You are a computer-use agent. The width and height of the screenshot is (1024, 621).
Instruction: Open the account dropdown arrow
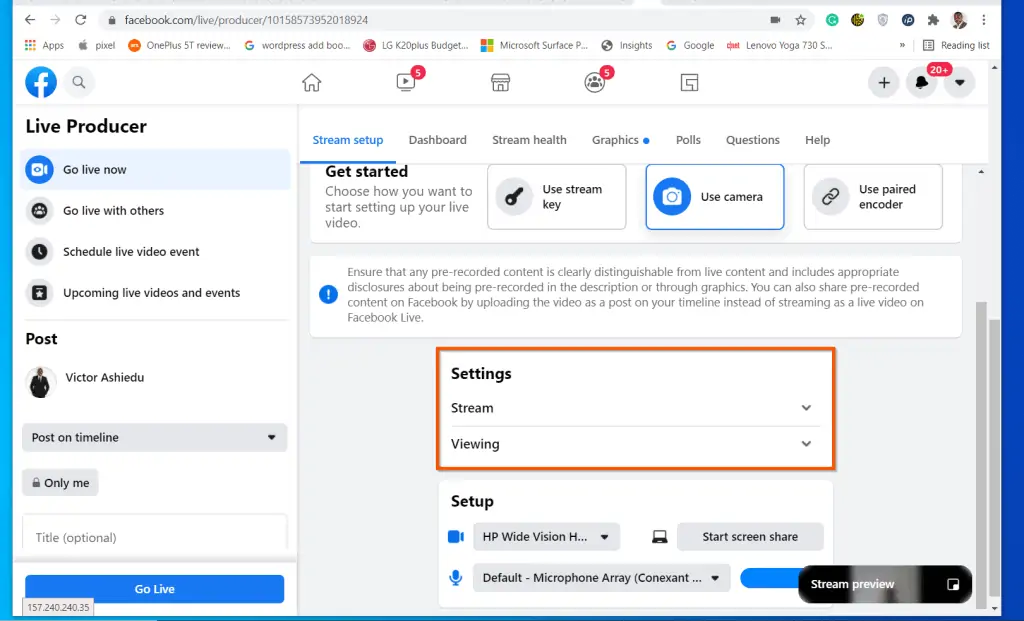[959, 83]
